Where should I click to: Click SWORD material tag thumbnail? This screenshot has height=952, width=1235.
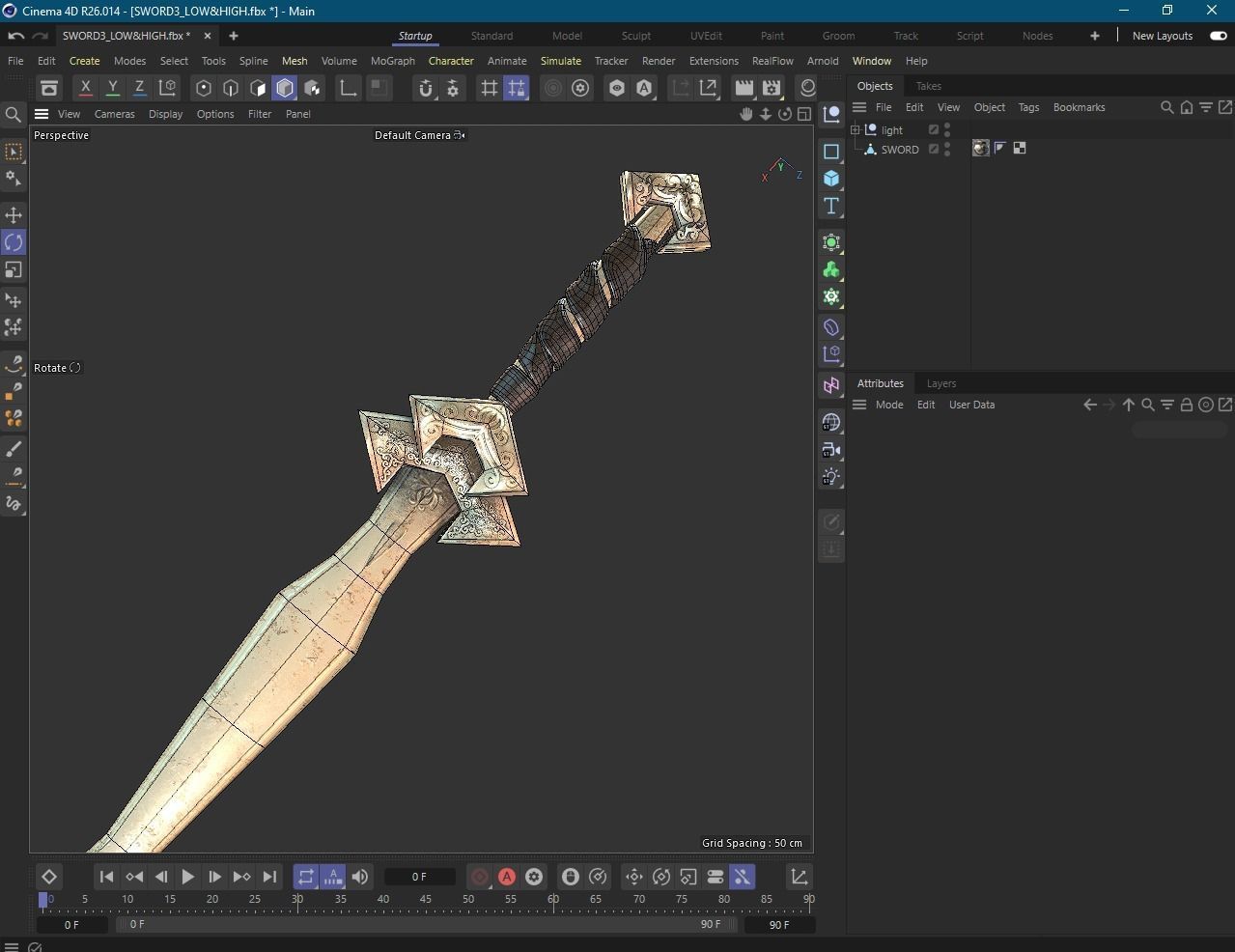click(x=981, y=148)
